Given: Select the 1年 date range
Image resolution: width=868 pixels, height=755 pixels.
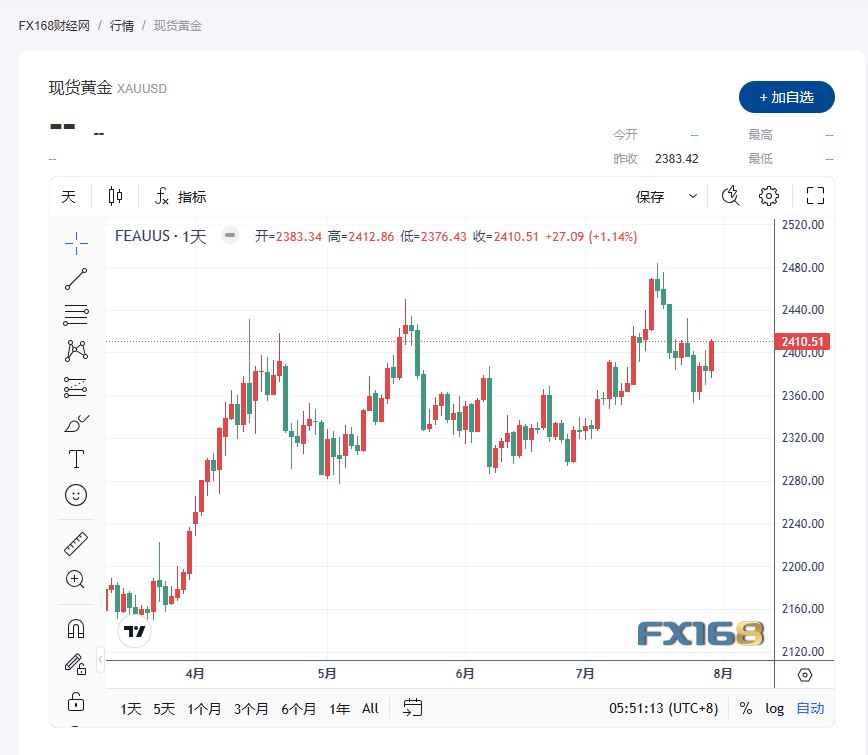Looking at the screenshot, I should 339,709.
